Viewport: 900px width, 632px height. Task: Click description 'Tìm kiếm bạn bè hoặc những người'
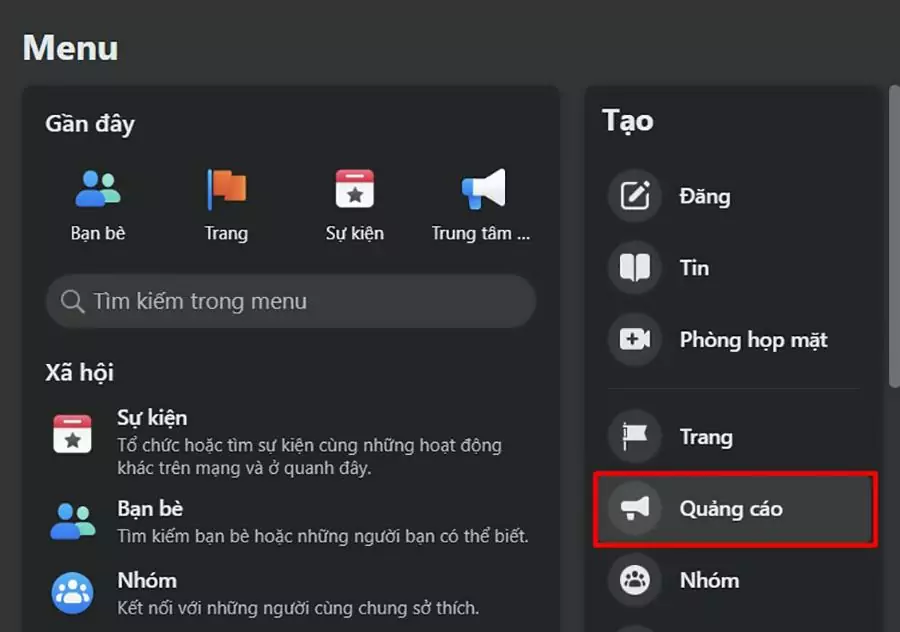click(323, 536)
